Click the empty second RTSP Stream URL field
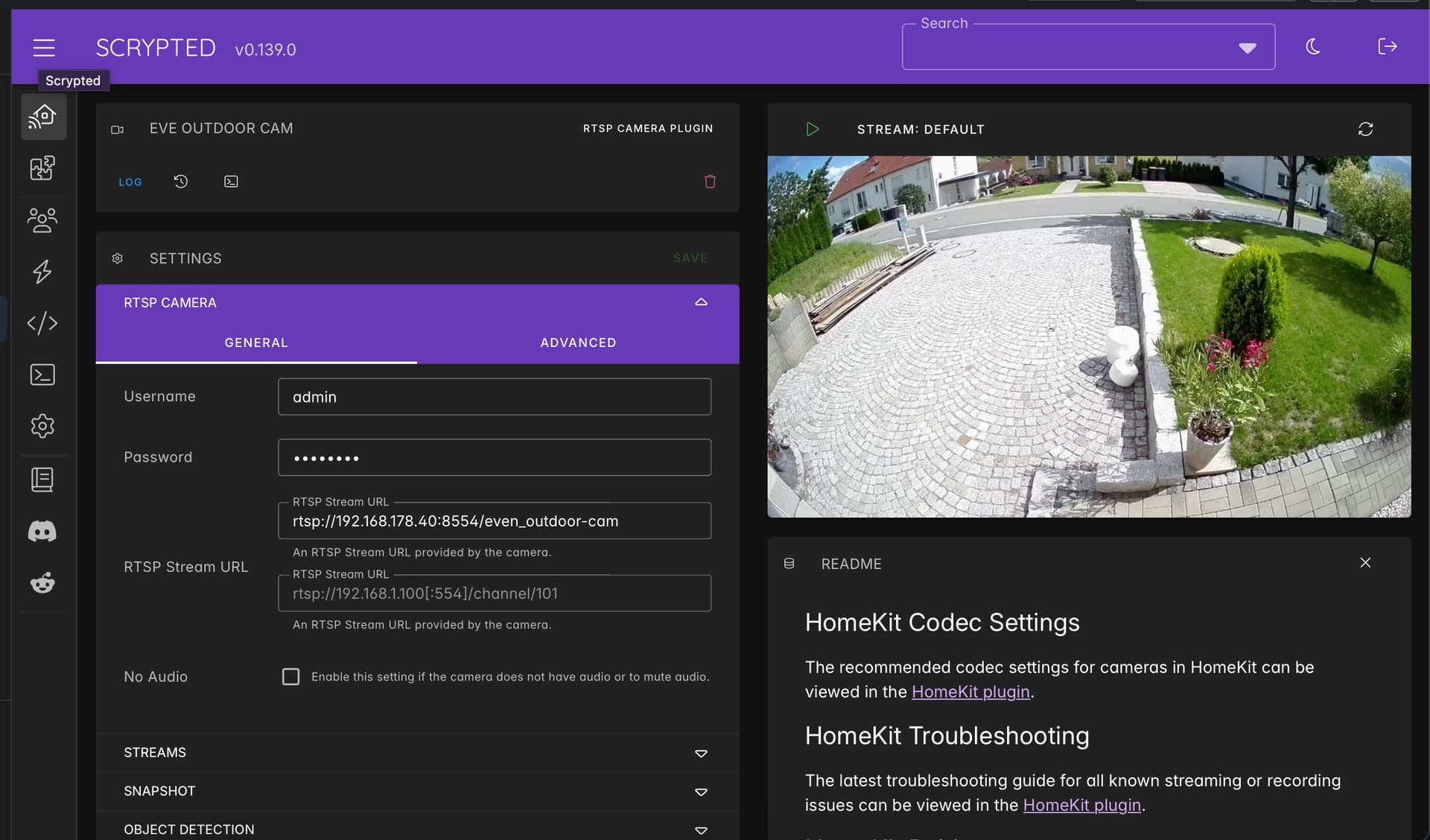This screenshot has width=1430, height=840. click(x=495, y=594)
